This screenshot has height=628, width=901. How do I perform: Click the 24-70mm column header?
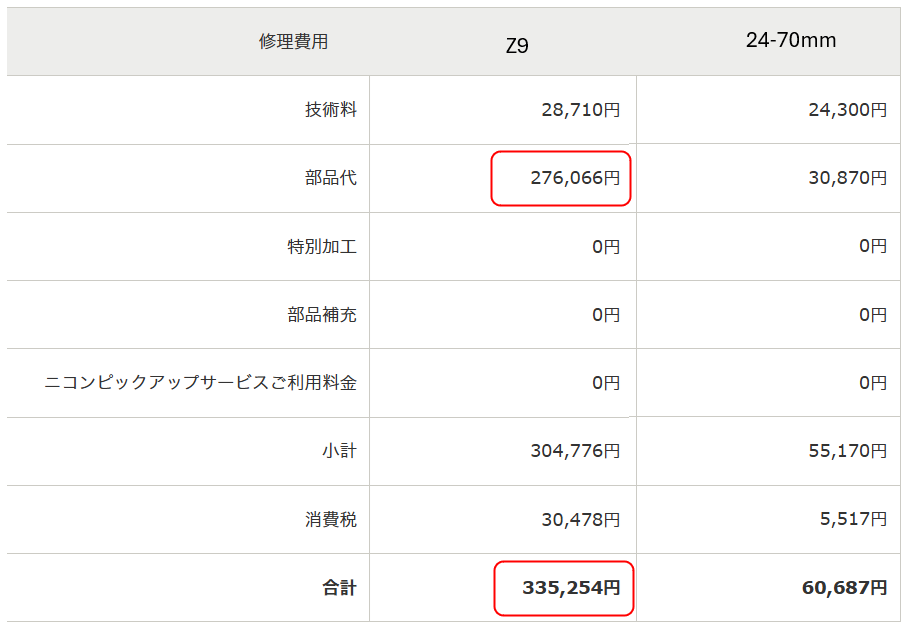pyautogui.click(x=790, y=40)
